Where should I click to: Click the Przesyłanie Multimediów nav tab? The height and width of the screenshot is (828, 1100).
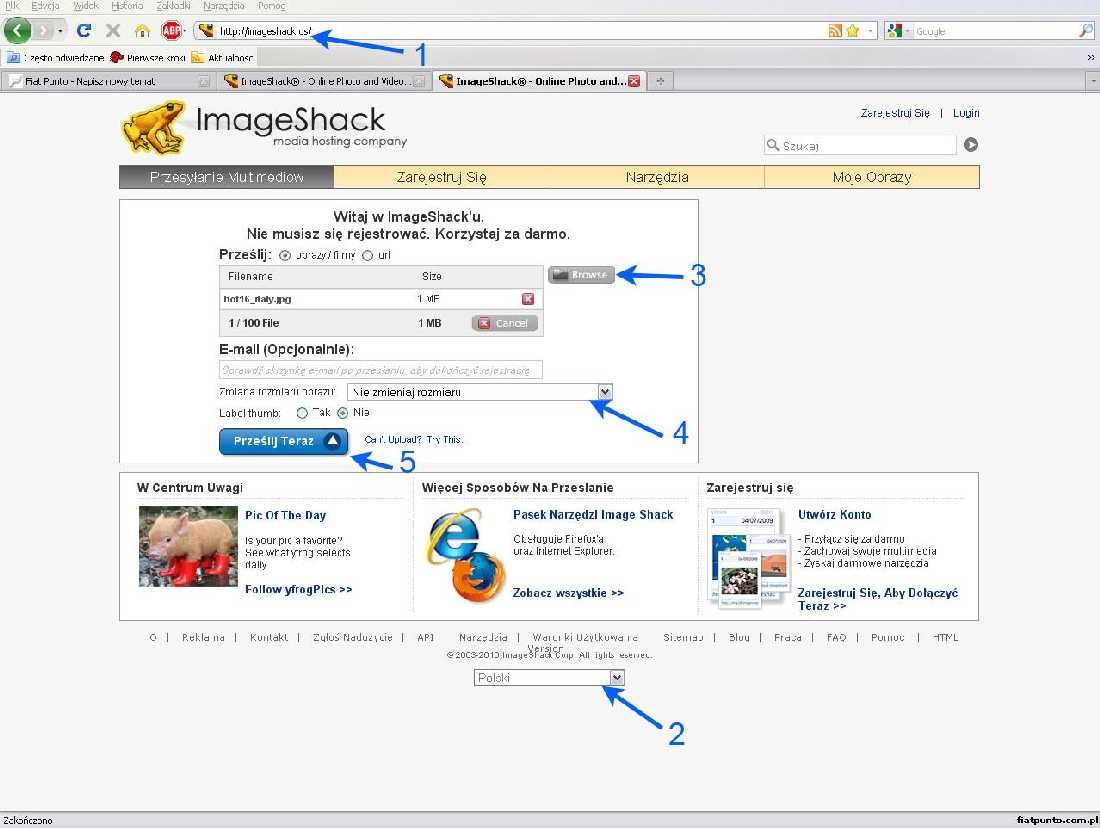(x=227, y=177)
